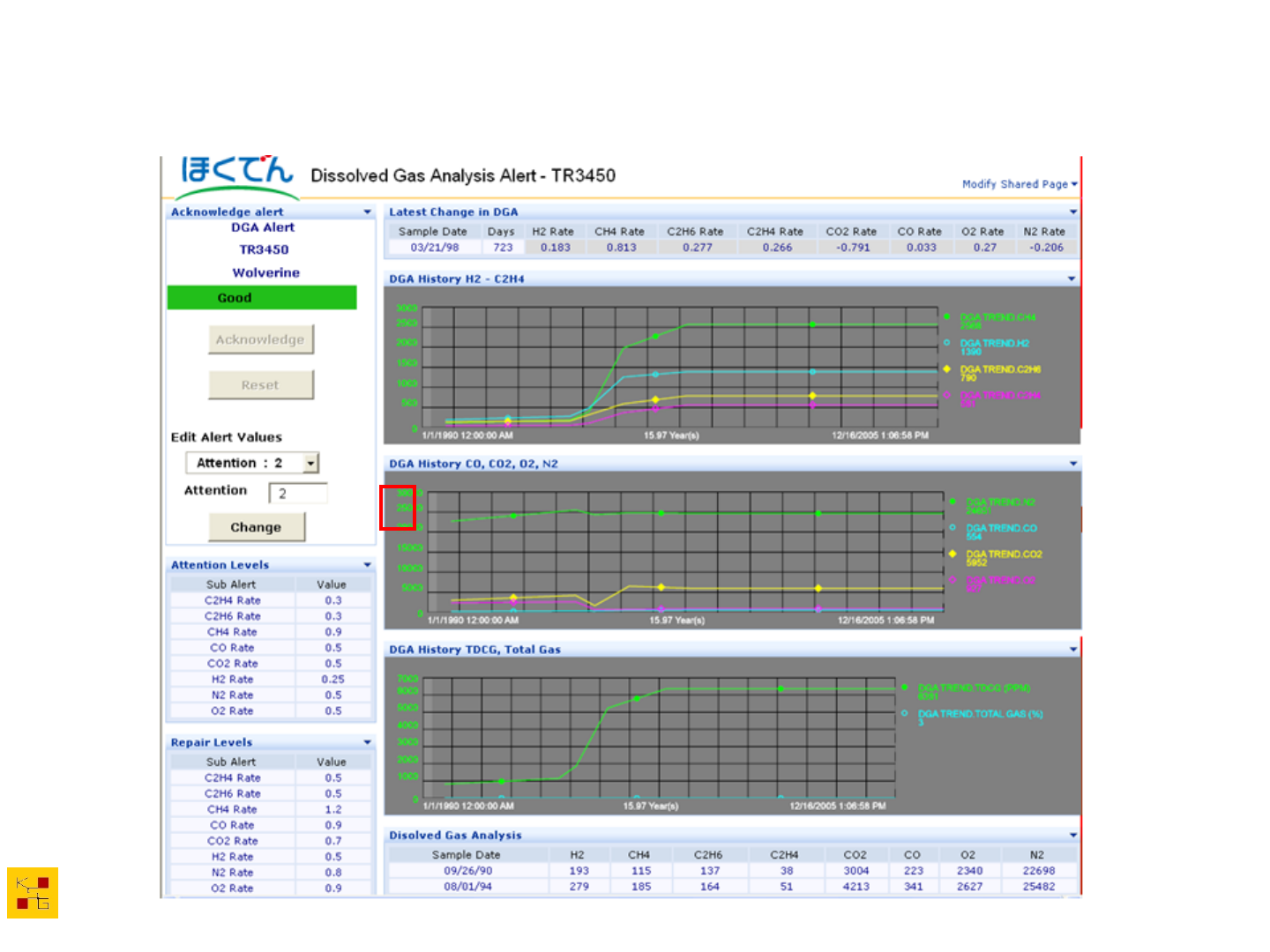Click the cyan DGA TREND.H2 legend marker
The width and height of the screenshot is (1270, 952).
tap(946, 343)
